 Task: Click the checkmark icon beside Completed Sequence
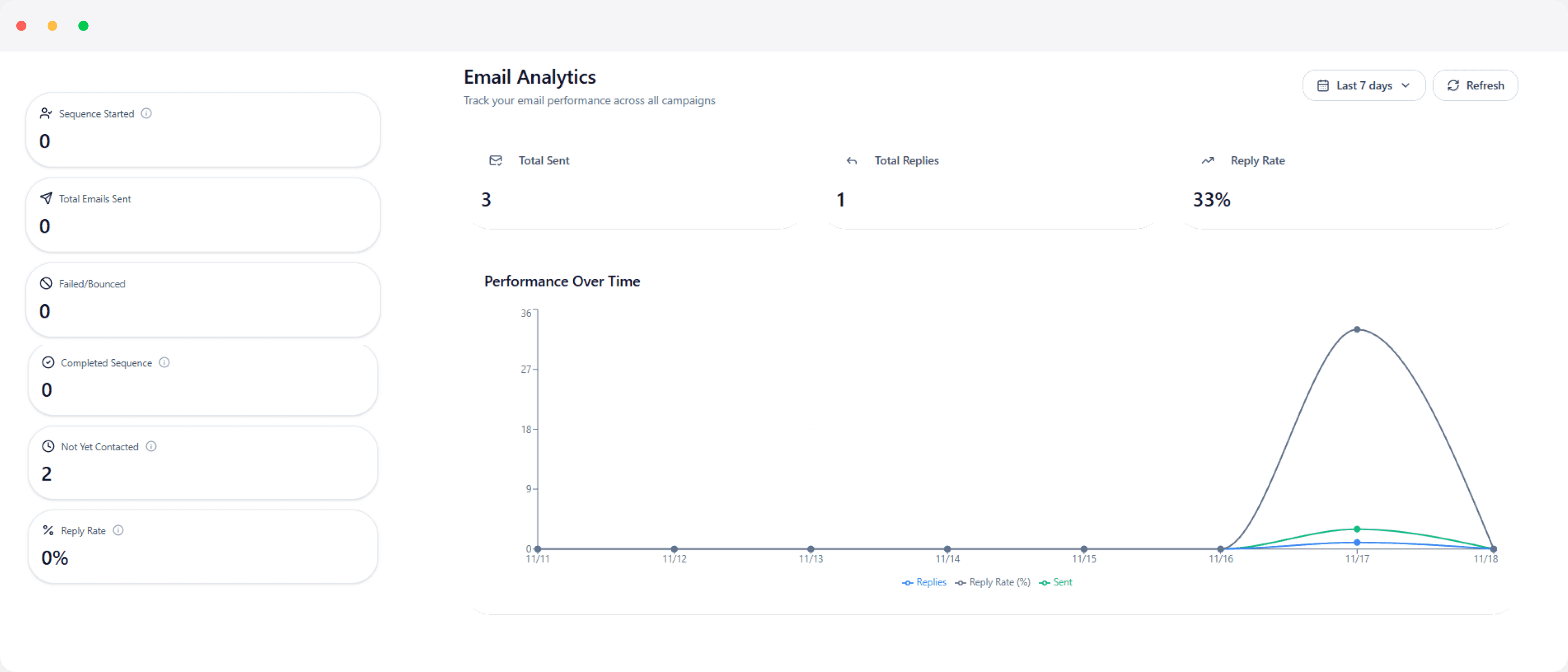[x=49, y=362]
